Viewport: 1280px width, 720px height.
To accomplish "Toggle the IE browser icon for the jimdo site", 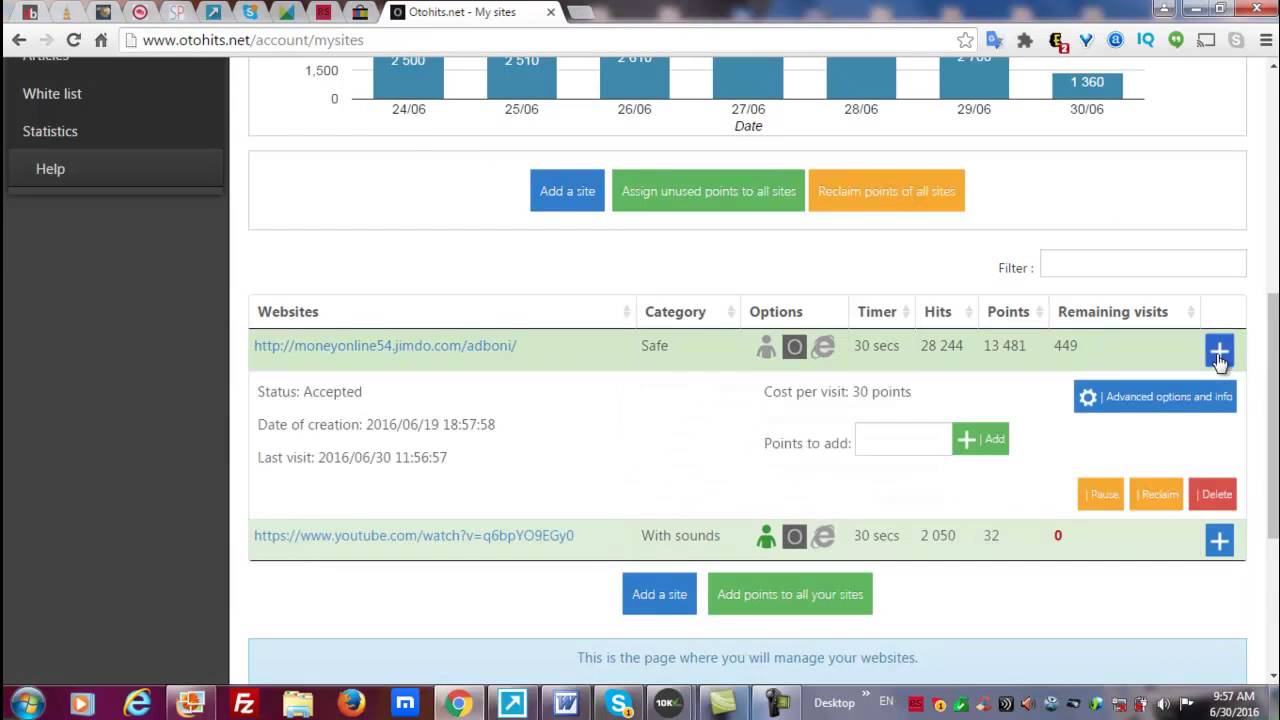I will click(823, 347).
